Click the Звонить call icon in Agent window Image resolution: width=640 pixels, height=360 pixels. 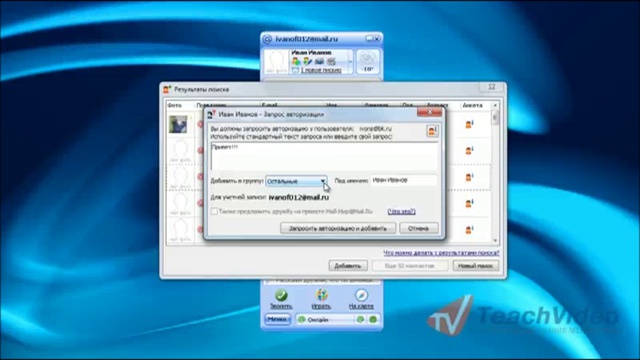pos(281,295)
